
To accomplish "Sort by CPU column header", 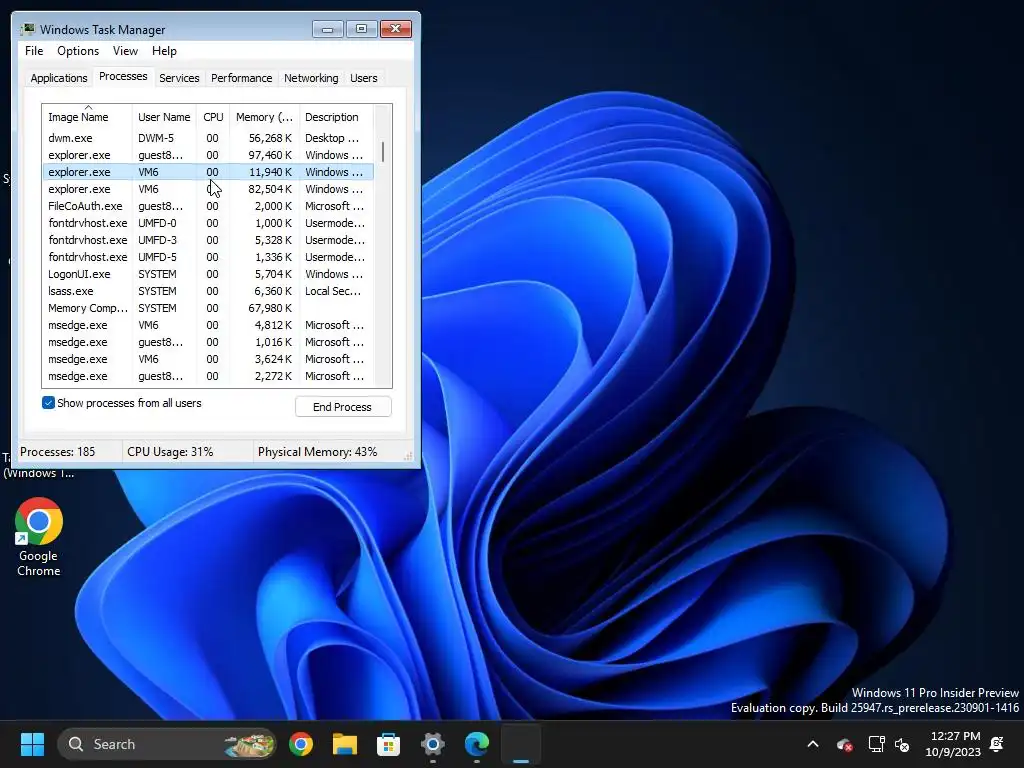I will point(213,117).
